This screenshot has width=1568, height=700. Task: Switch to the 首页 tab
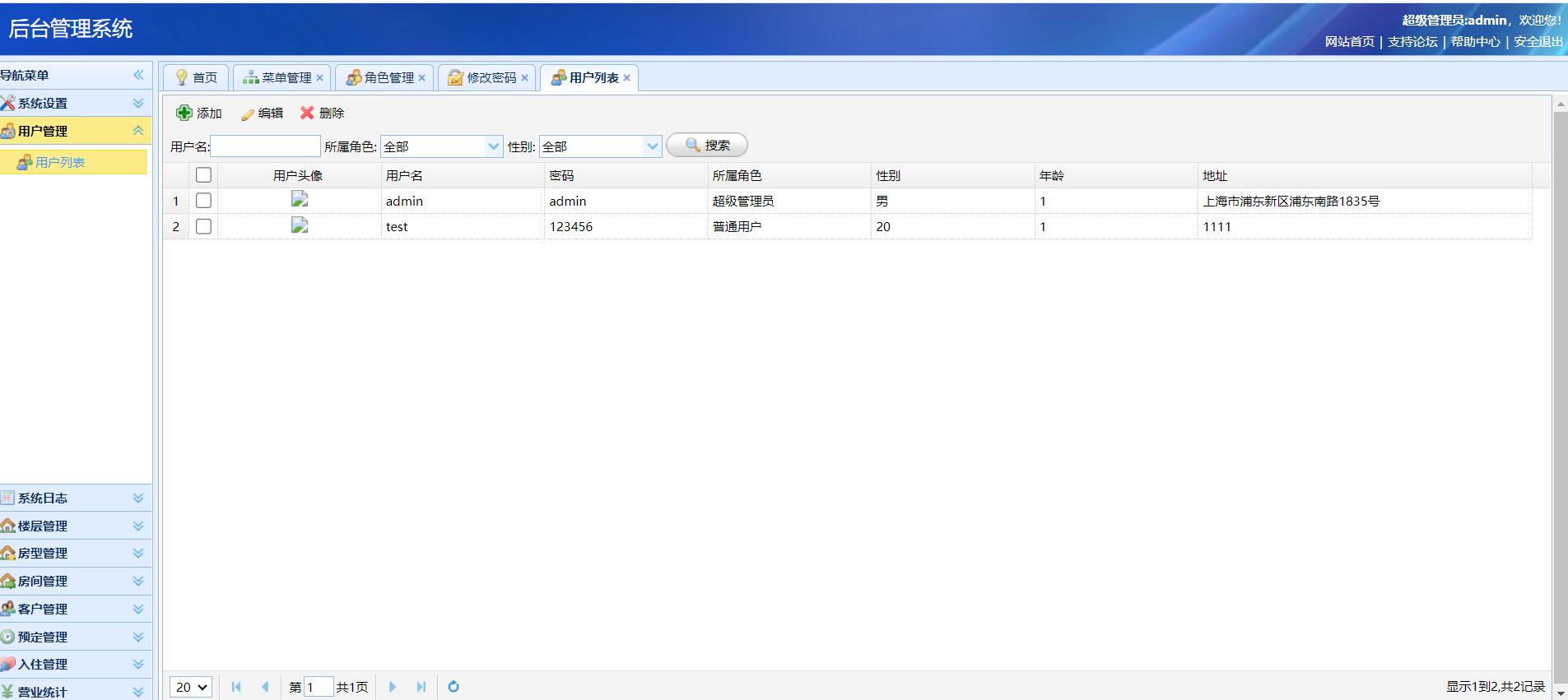coord(196,77)
